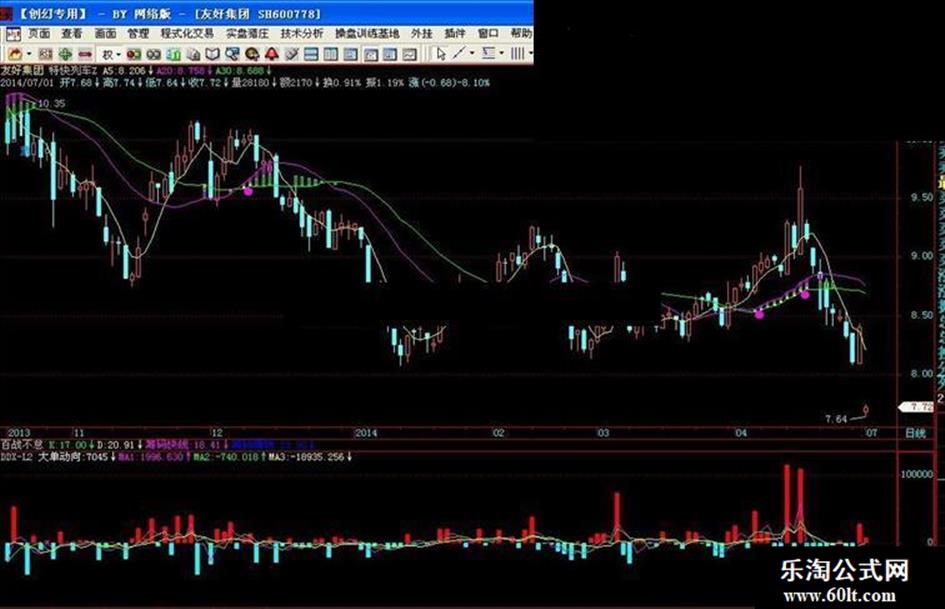Click the vertical bars period icon
The height and width of the screenshot is (609, 945).
coord(518,54)
